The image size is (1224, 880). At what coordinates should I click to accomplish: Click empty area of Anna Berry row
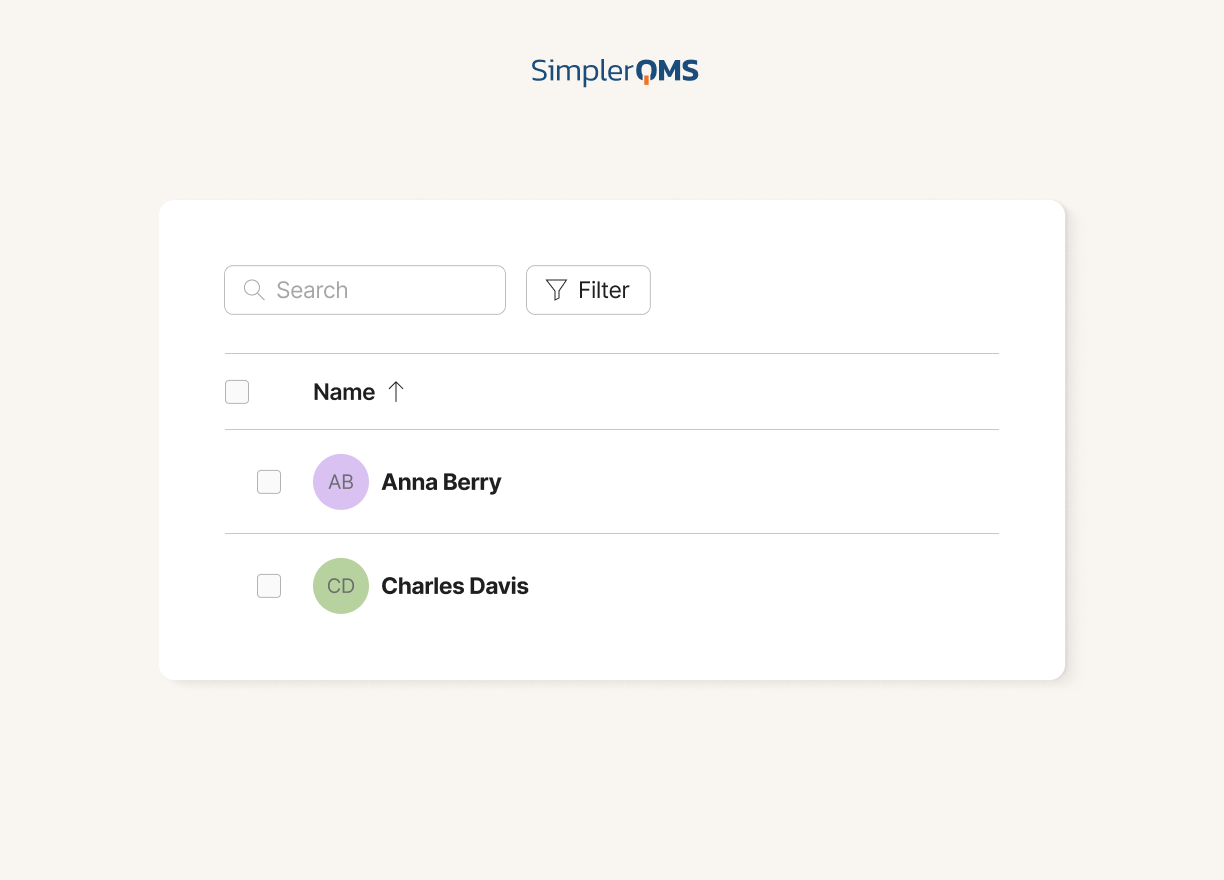coord(750,482)
